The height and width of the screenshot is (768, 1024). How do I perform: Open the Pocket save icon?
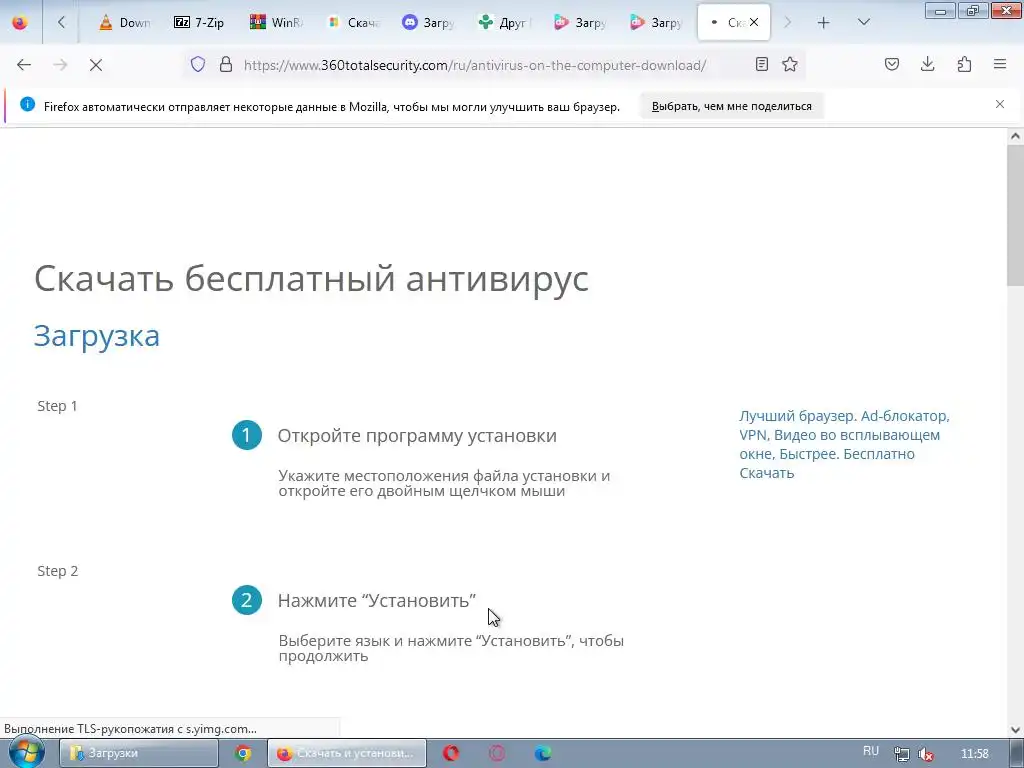click(x=892, y=65)
